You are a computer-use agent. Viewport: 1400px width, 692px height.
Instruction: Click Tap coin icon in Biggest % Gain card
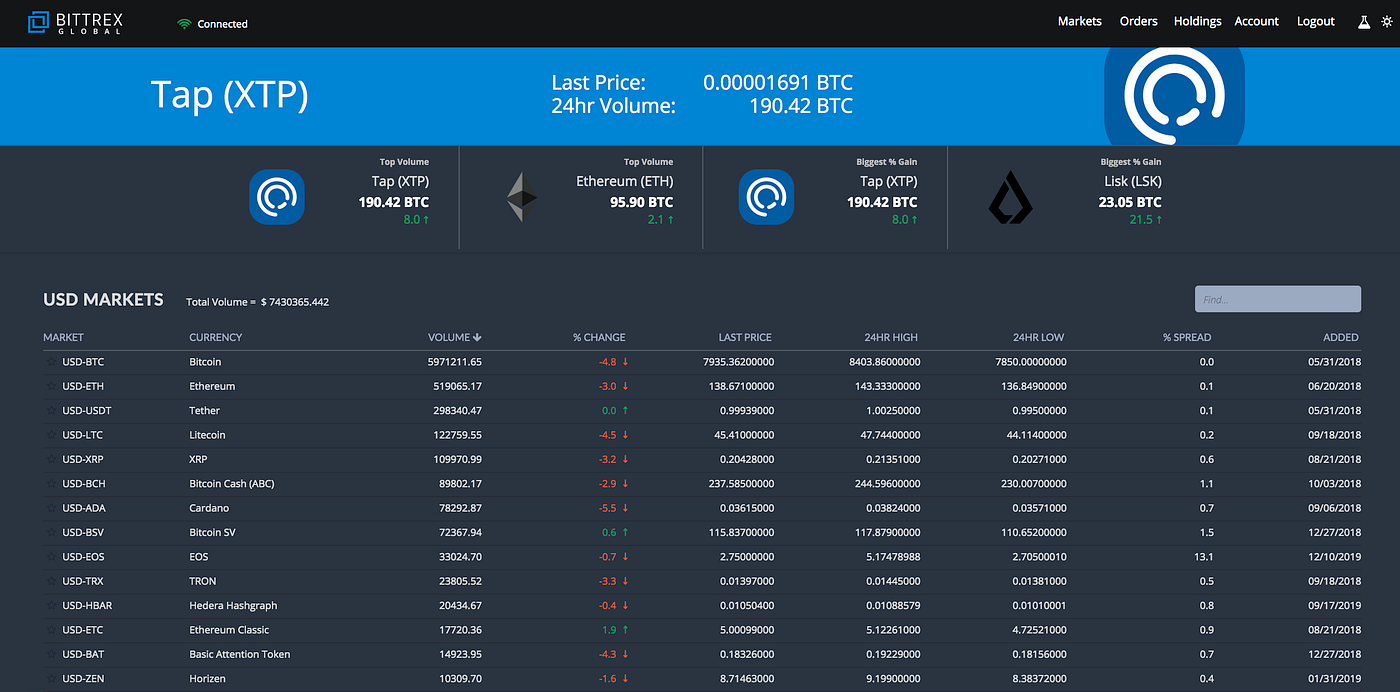coord(766,196)
